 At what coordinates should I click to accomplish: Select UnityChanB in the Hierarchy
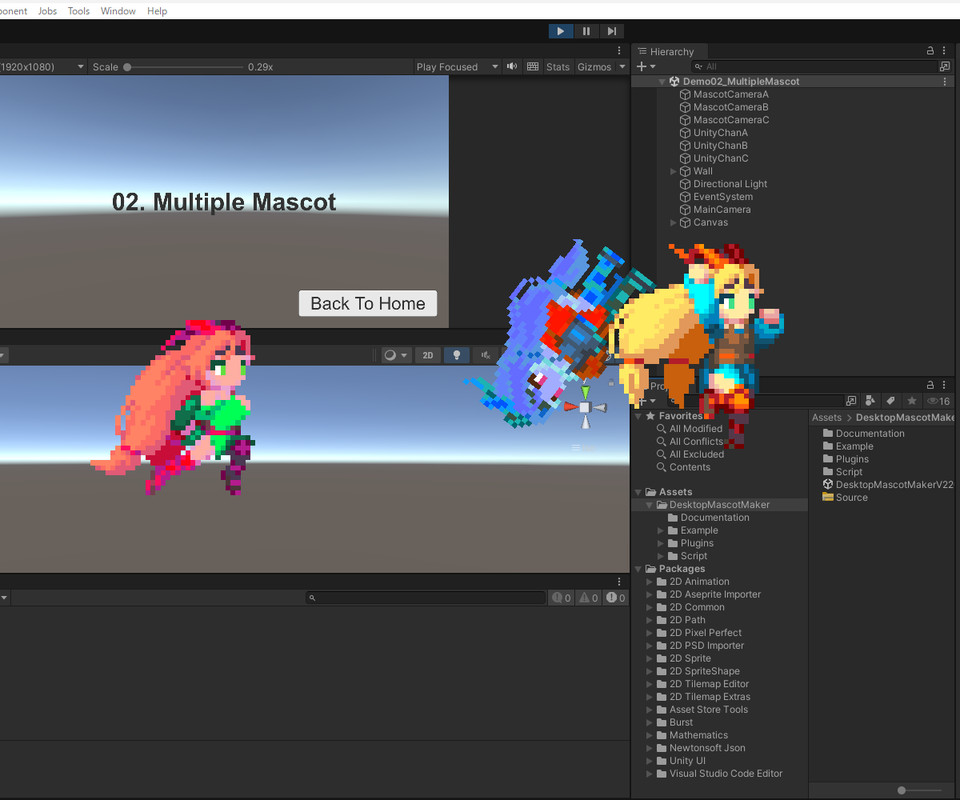point(716,145)
